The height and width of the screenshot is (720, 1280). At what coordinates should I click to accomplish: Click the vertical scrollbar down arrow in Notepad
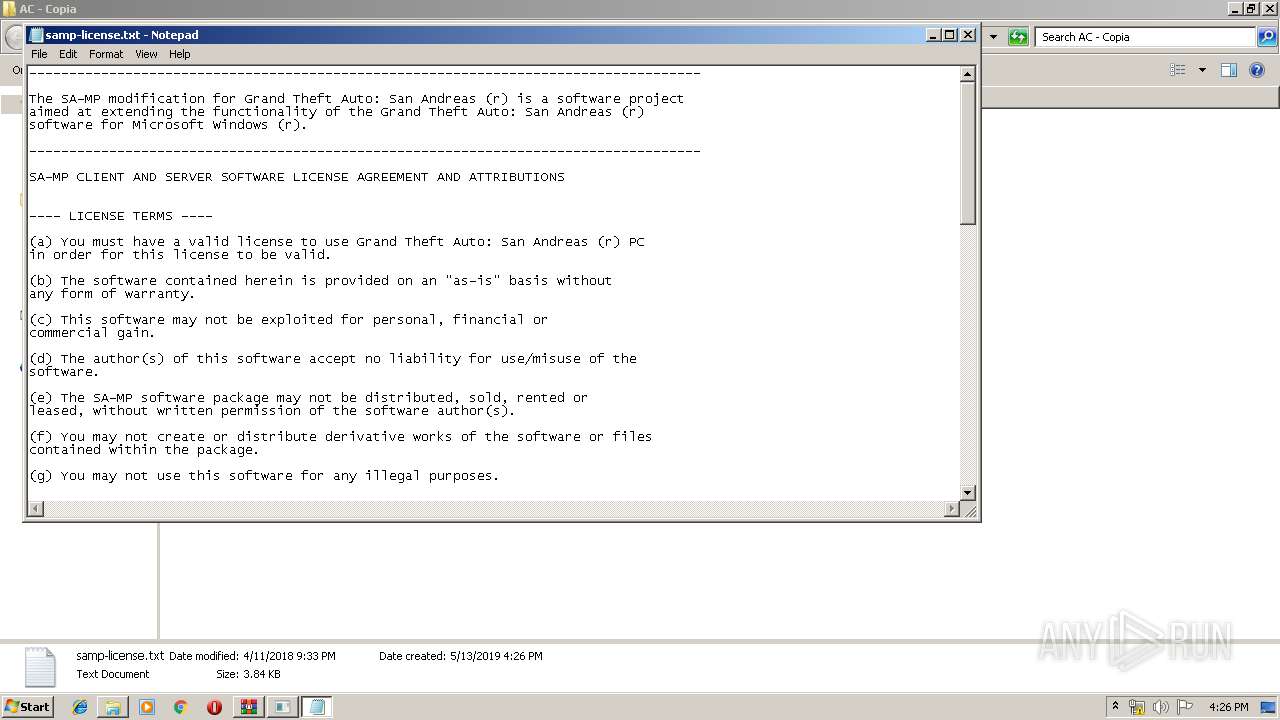pos(967,493)
